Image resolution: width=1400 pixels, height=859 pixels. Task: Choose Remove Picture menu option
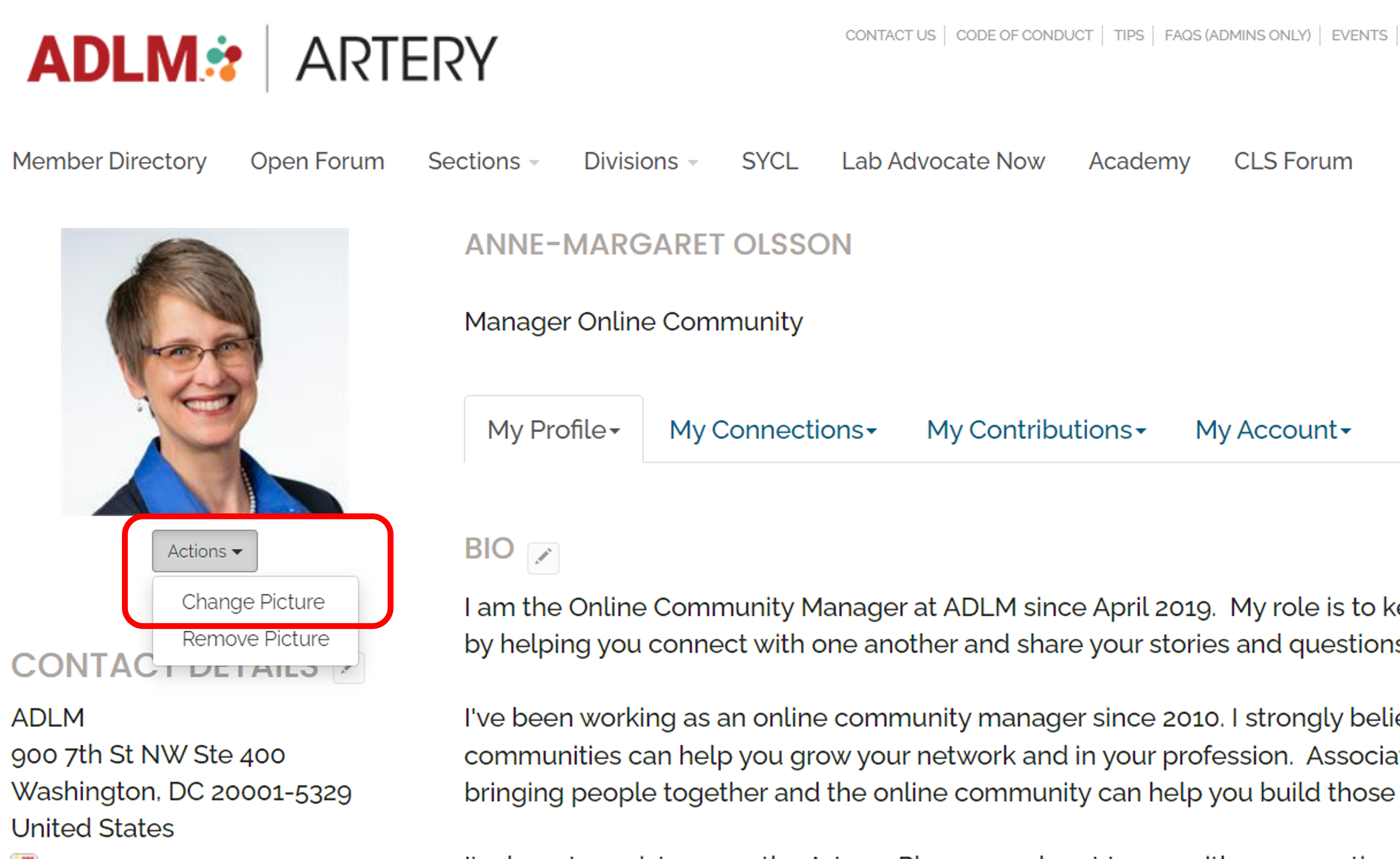(256, 639)
